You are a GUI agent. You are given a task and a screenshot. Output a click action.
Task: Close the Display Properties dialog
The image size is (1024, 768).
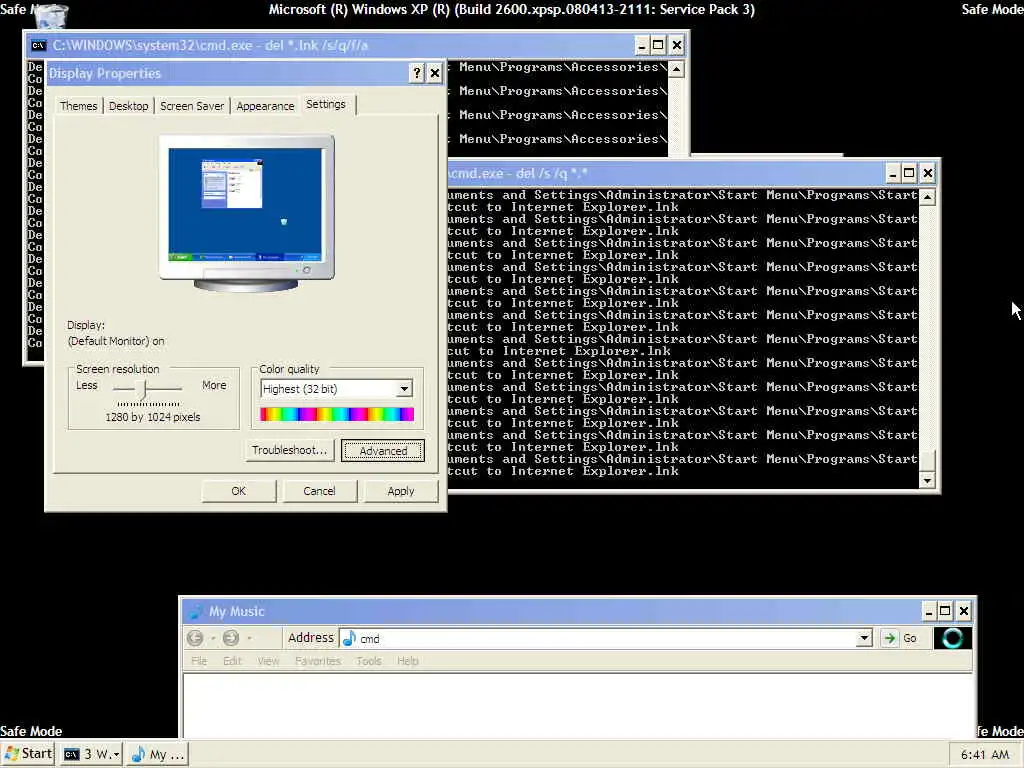click(x=435, y=73)
